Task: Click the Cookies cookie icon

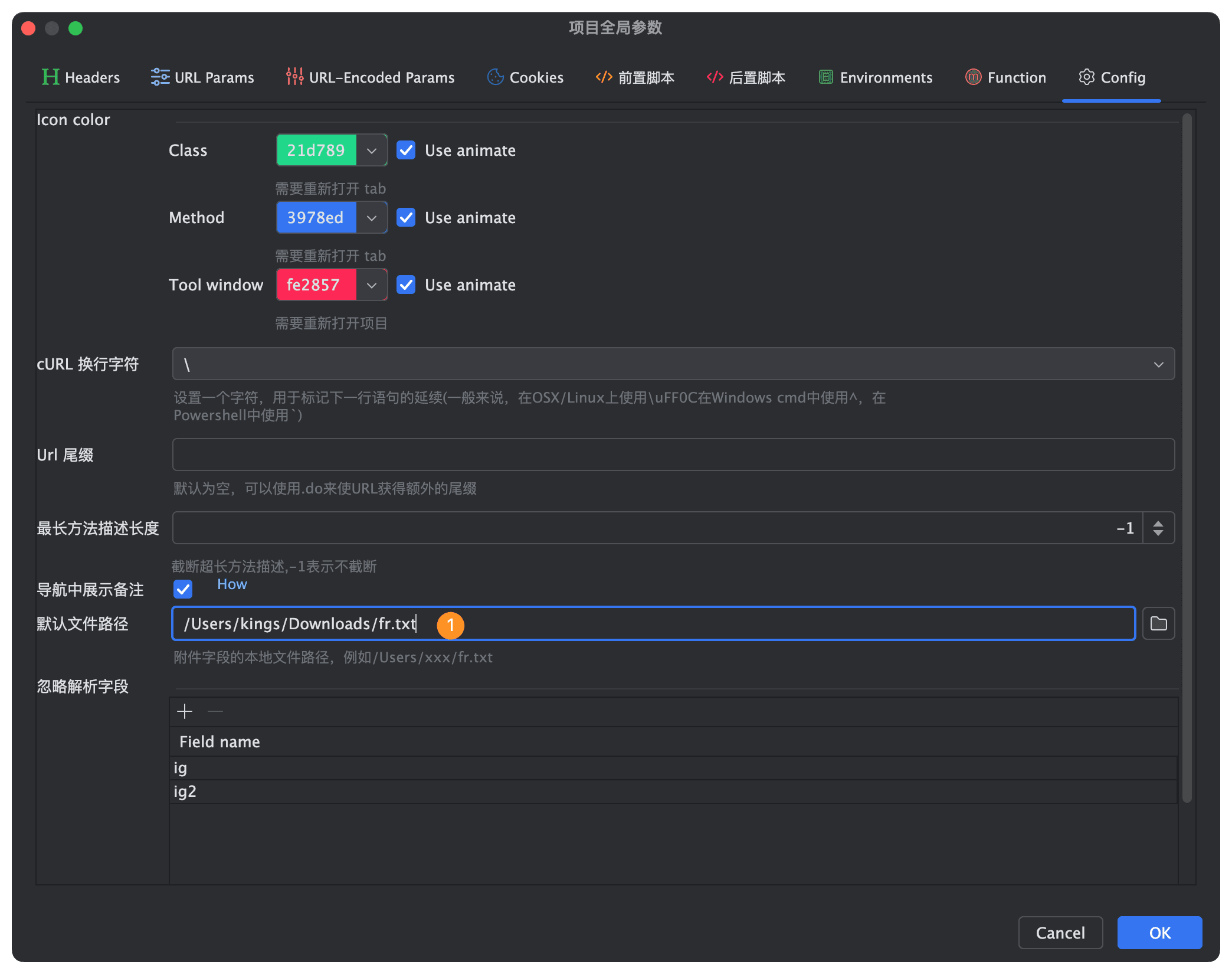Action: [x=495, y=77]
